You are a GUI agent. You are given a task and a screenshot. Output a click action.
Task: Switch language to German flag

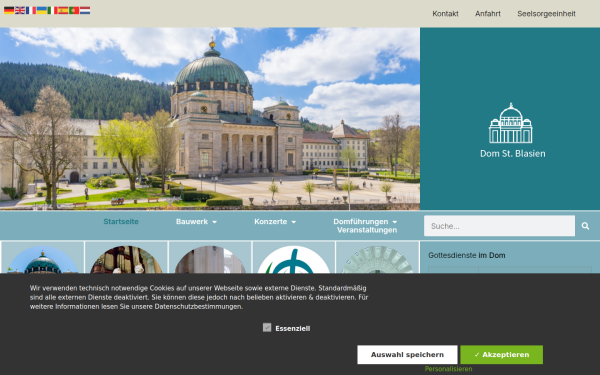coord(9,11)
